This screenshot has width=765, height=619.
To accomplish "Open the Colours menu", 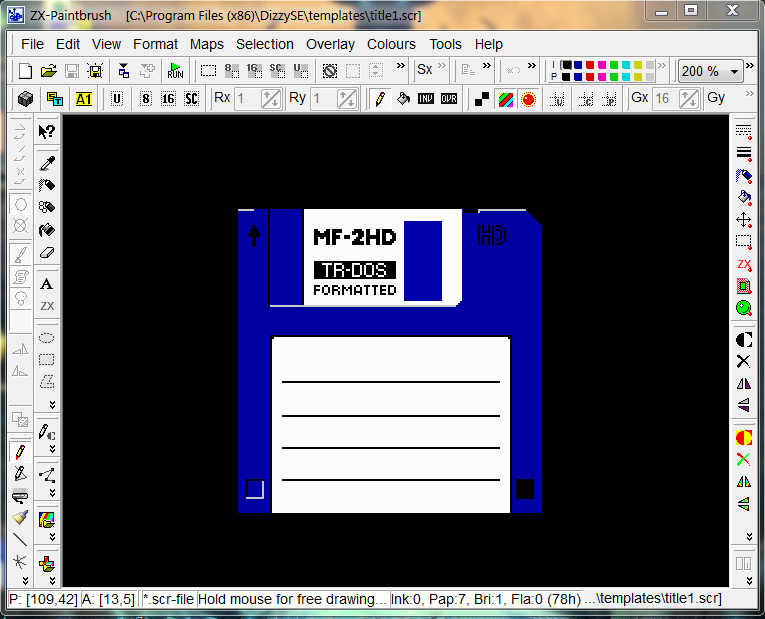I will click(x=391, y=44).
